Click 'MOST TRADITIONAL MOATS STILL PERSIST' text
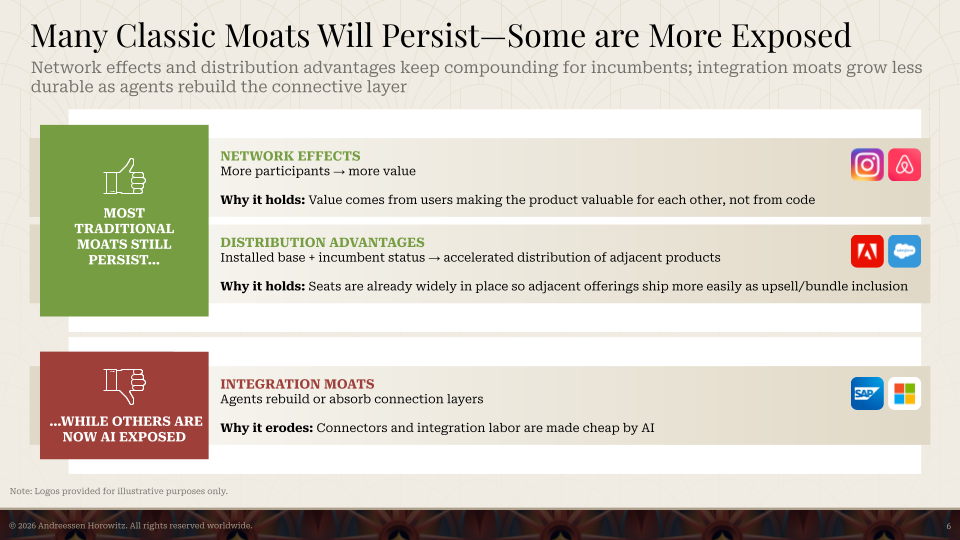The image size is (960, 540). click(124, 236)
